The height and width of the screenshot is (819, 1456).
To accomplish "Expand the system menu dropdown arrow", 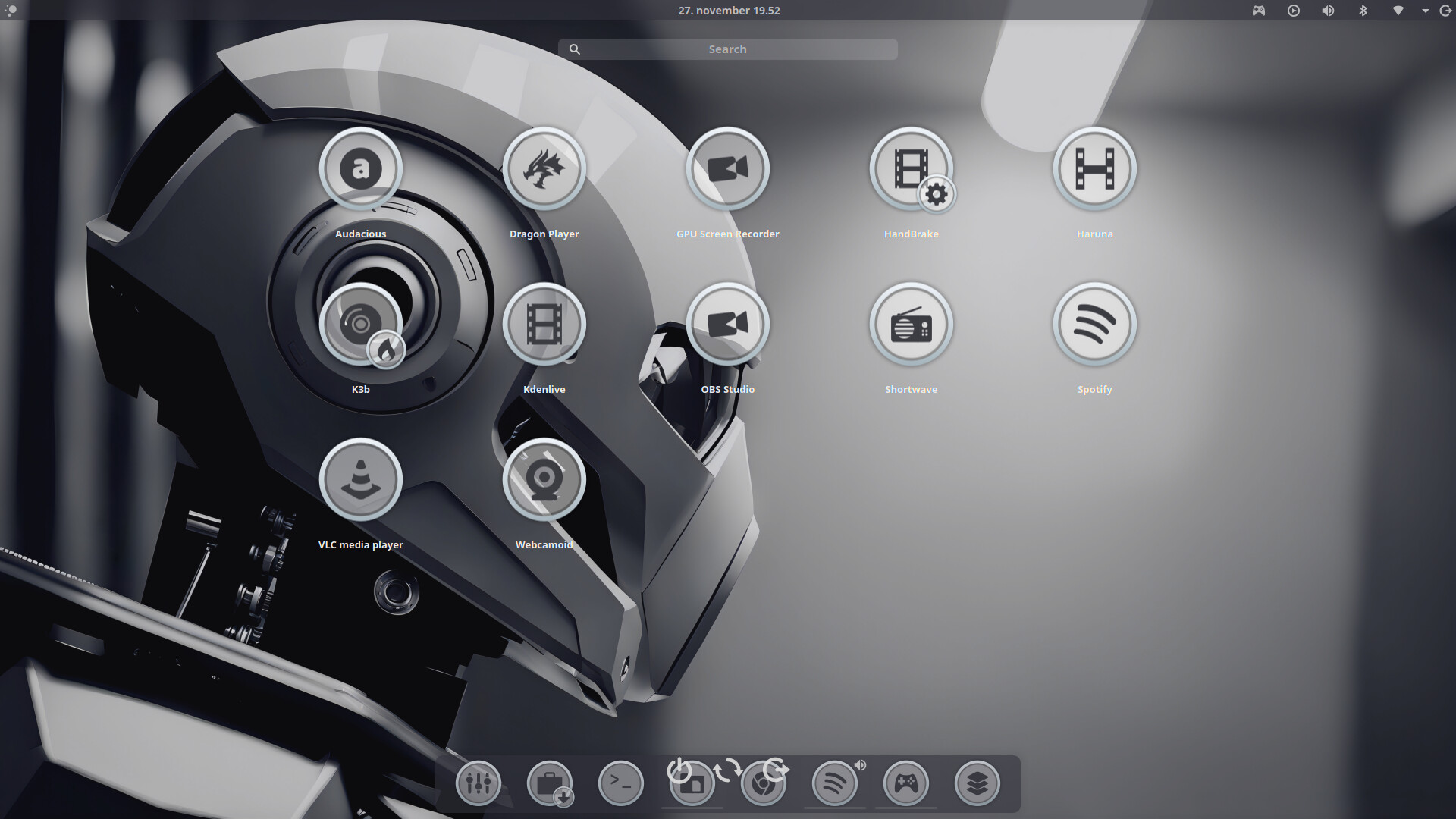I will tap(1425, 11).
